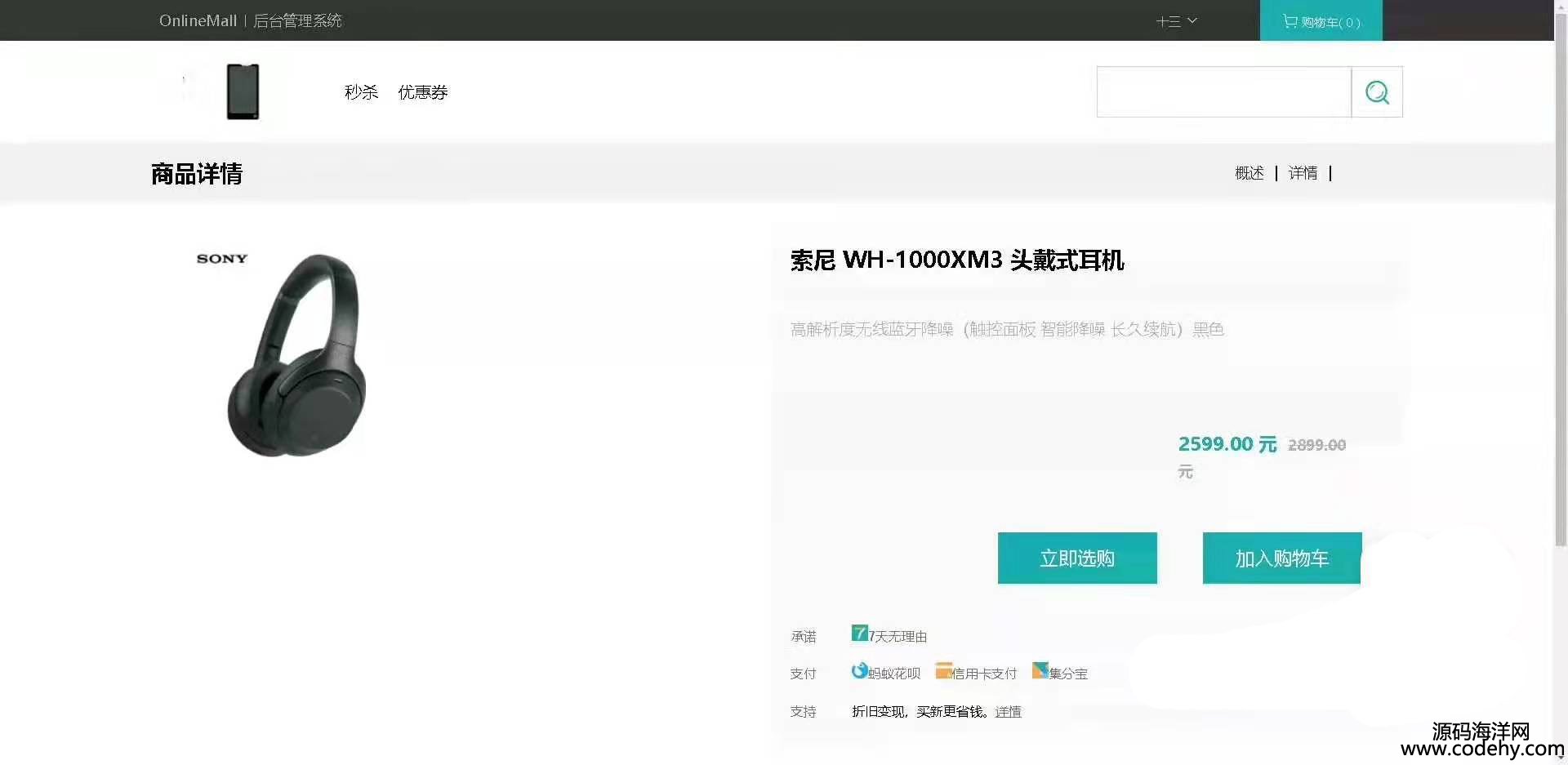
Task: Click the 集分宝 payment icon
Action: (x=1040, y=670)
